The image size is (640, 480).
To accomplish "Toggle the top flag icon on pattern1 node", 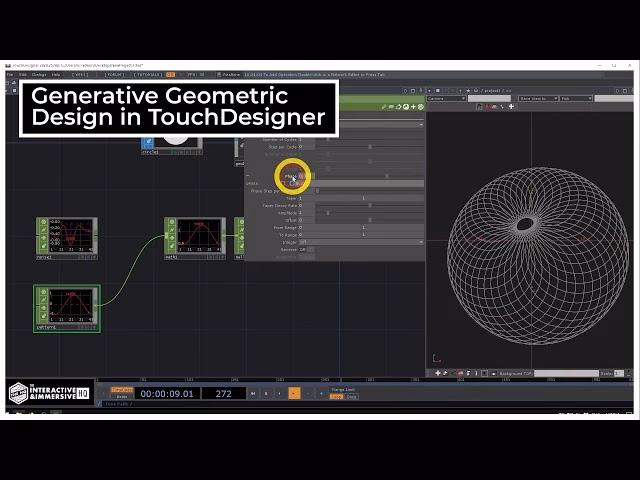I will [x=41, y=292].
